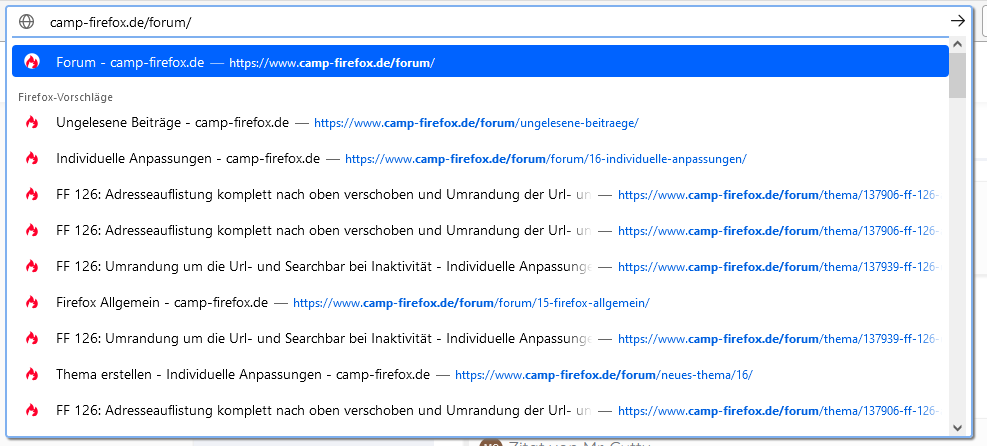Click the globe site-info icon in address bar

(27, 21)
